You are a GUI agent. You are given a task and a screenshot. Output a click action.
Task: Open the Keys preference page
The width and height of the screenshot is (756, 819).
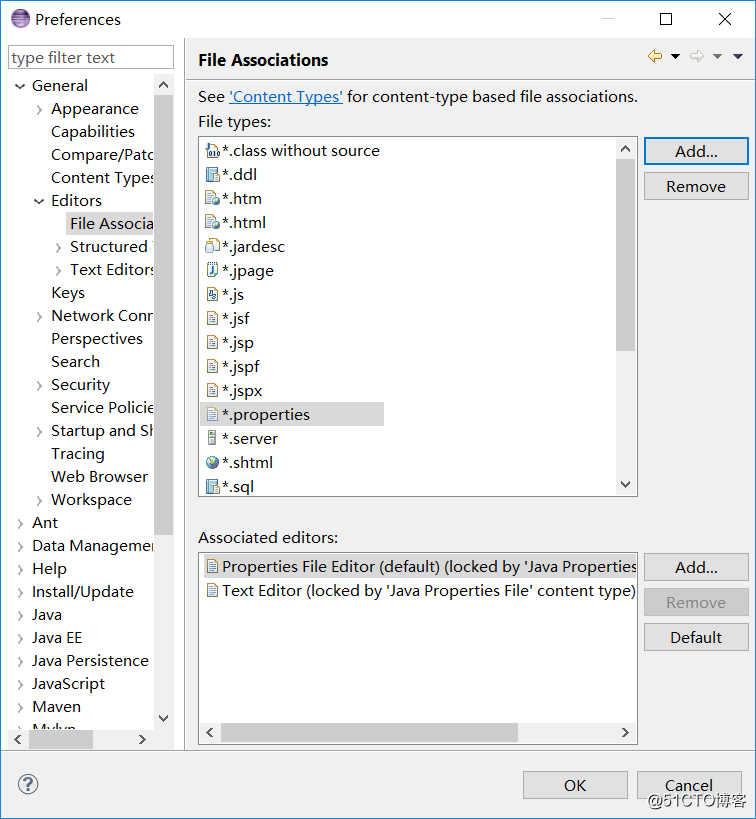(68, 292)
